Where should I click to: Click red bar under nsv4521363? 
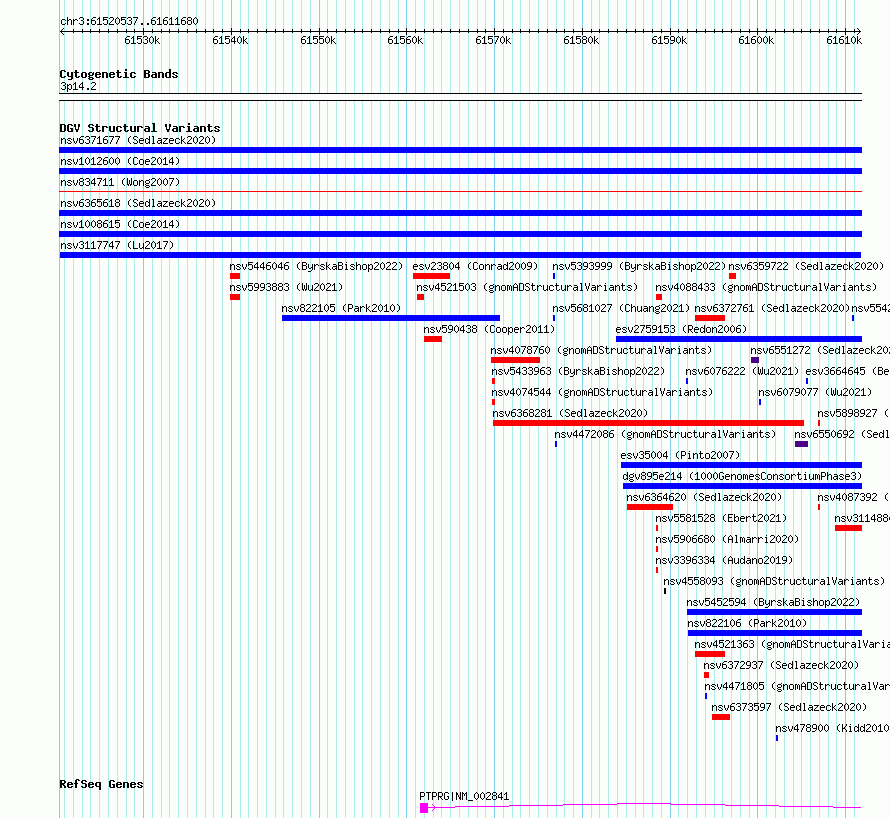pos(710,654)
